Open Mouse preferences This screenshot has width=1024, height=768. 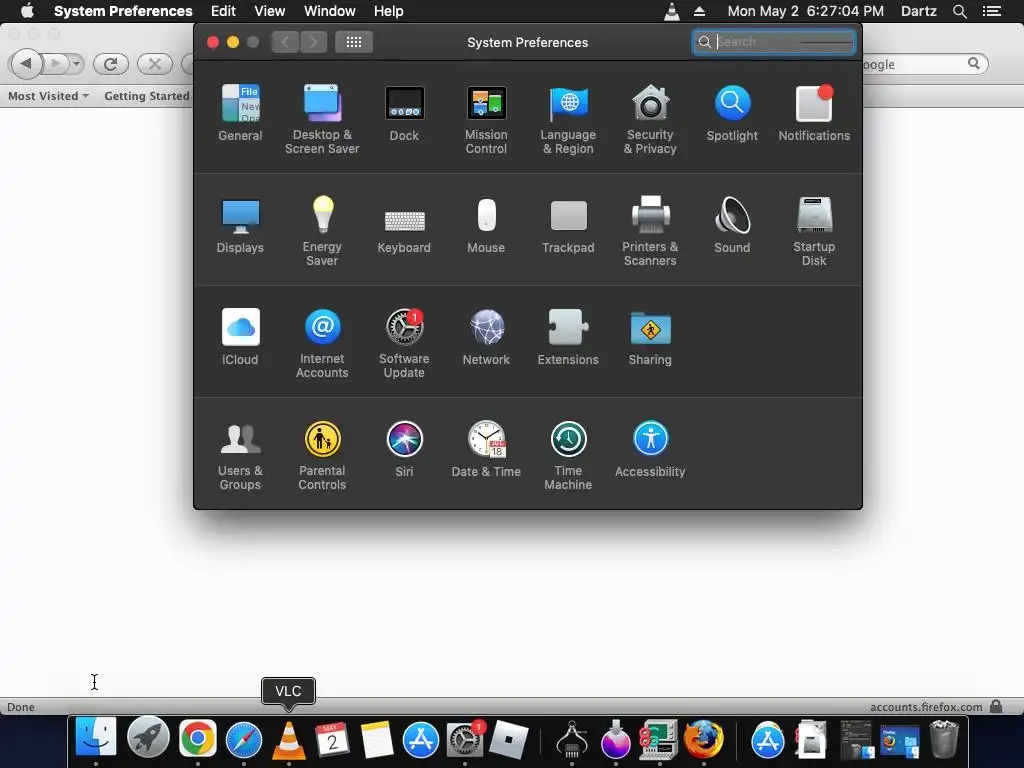point(486,225)
